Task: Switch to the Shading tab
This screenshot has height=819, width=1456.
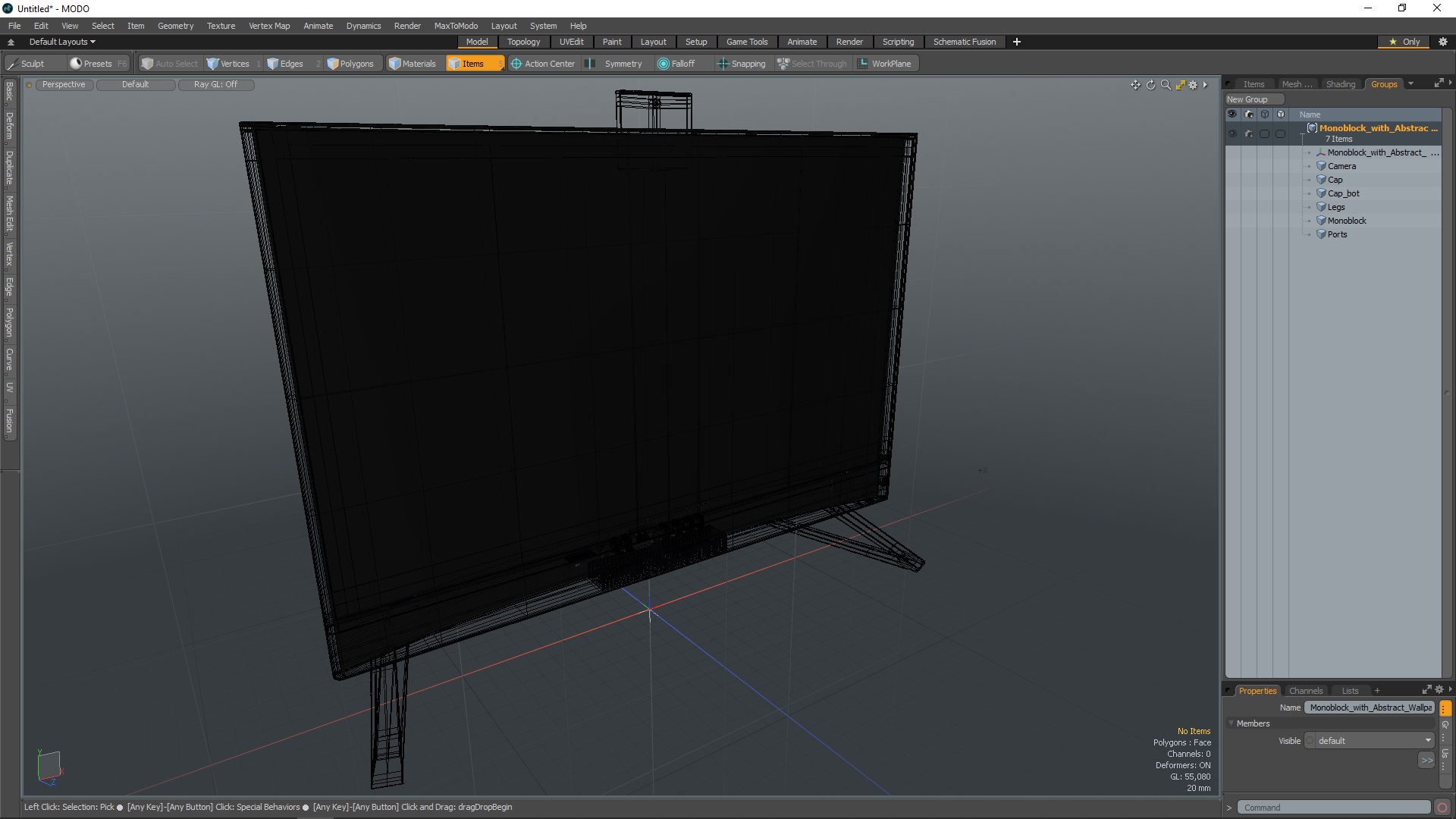Action: (x=1340, y=84)
